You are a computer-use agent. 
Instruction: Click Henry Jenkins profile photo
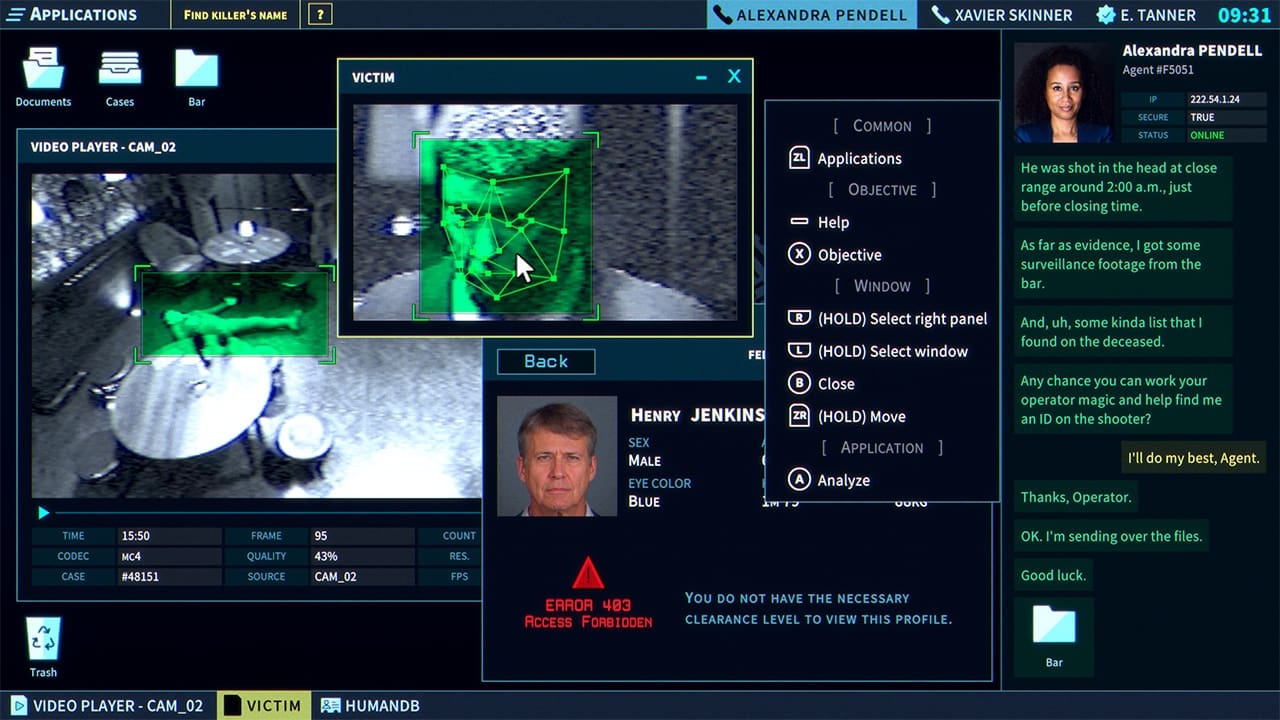tap(557, 456)
